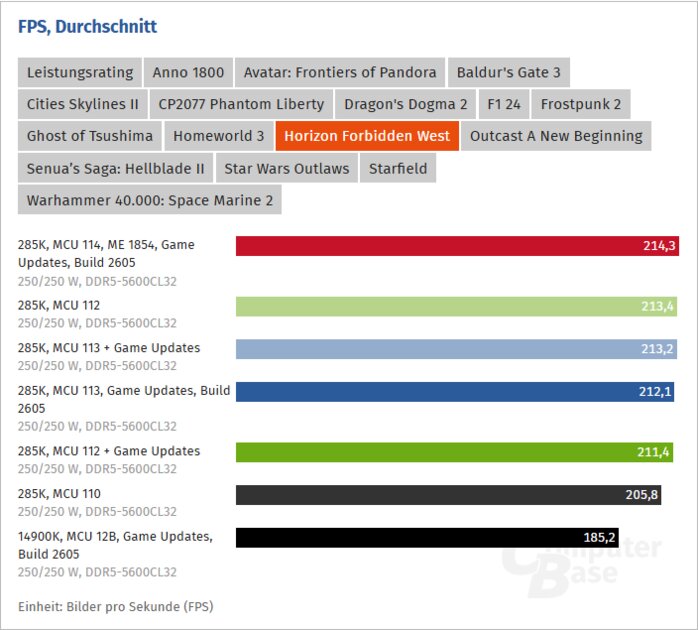
Task: Click the black 185,2 FPS bar
Action: pyautogui.click(x=427, y=538)
